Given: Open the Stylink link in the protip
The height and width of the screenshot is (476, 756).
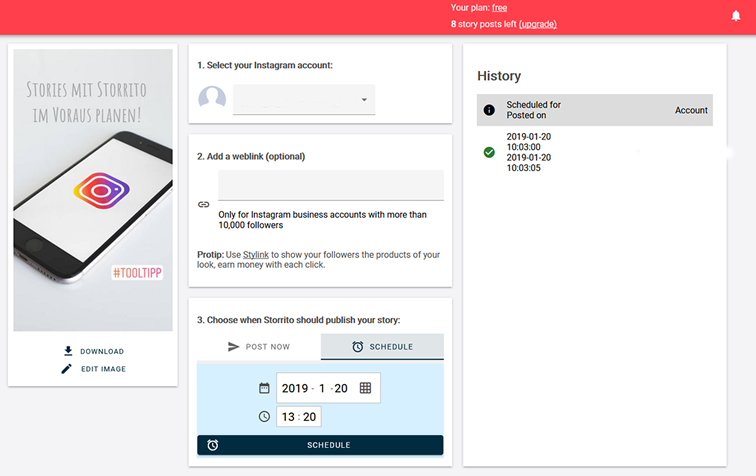Looking at the screenshot, I should (256, 255).
